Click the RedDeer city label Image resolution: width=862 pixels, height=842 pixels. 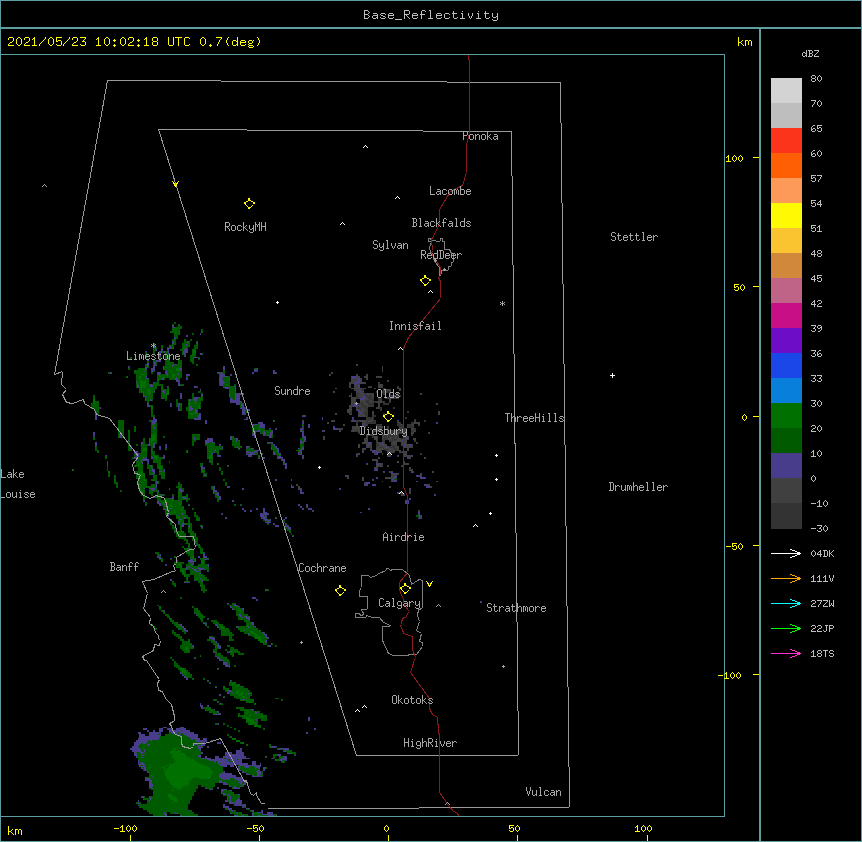coord(441,255)
